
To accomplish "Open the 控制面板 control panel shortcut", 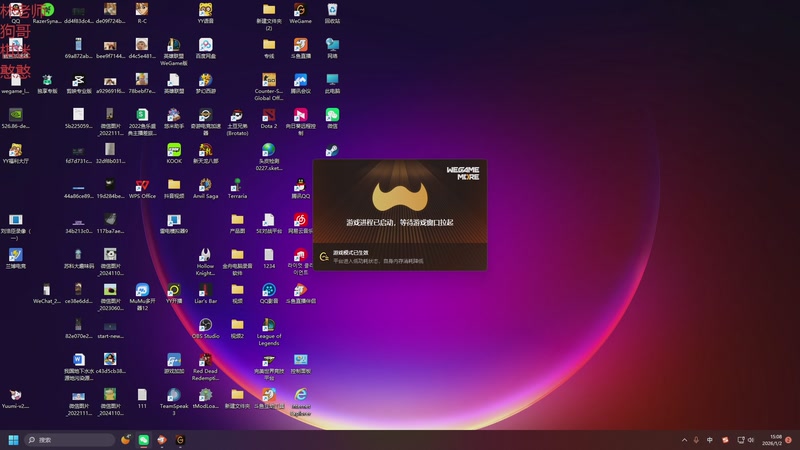I will pos(301,364).
